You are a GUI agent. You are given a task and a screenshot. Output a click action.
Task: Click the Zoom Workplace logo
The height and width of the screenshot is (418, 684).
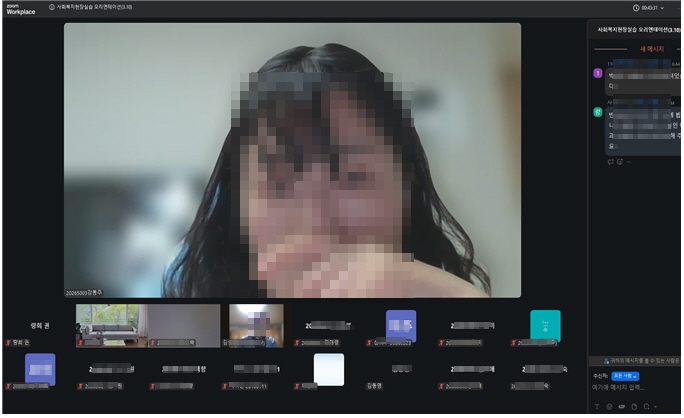(x=18, y=9)
